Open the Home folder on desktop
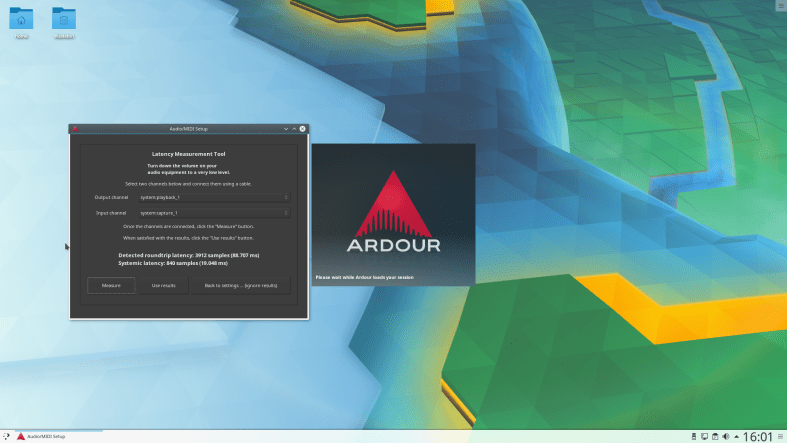The width and height of the screenshot is (787, 443). click(22, 21)
